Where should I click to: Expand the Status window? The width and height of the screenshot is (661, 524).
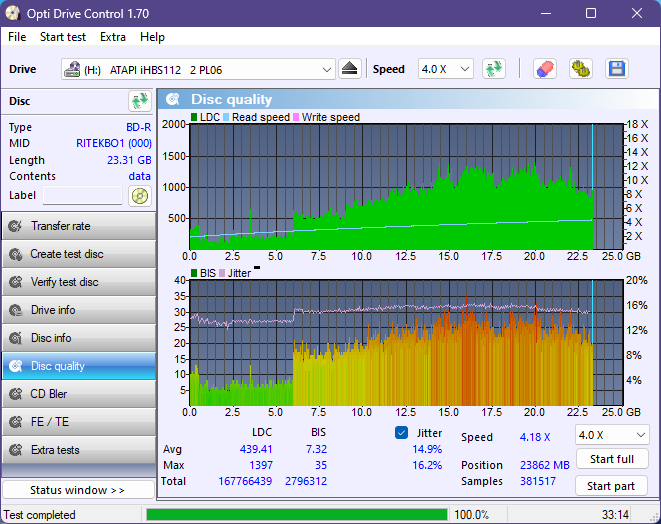click(x=78, y=490)
